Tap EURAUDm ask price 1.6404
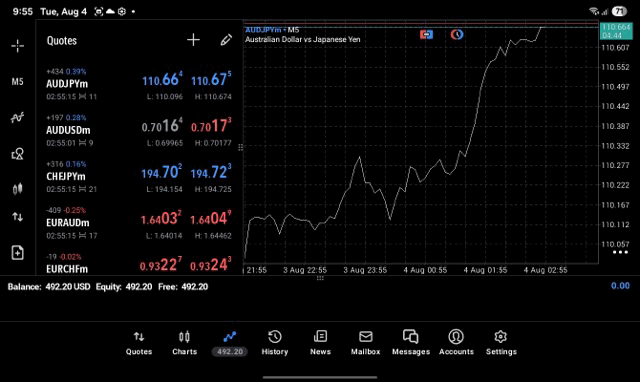Image resolution: width=640 pixels, height=382 pixels. coord(211,218)
